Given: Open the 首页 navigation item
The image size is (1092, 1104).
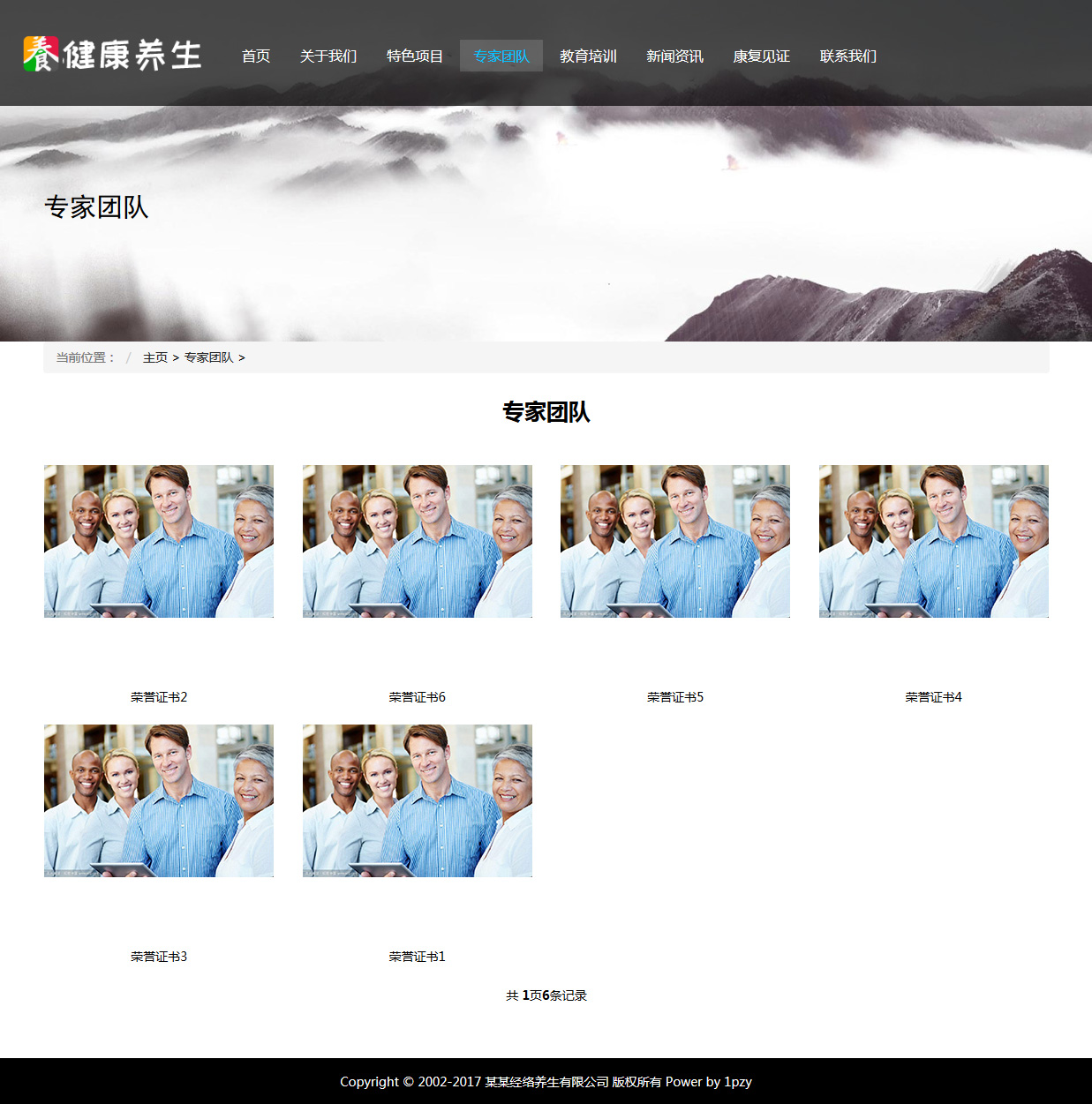Looking at the screenshot, I should [256, 56].
